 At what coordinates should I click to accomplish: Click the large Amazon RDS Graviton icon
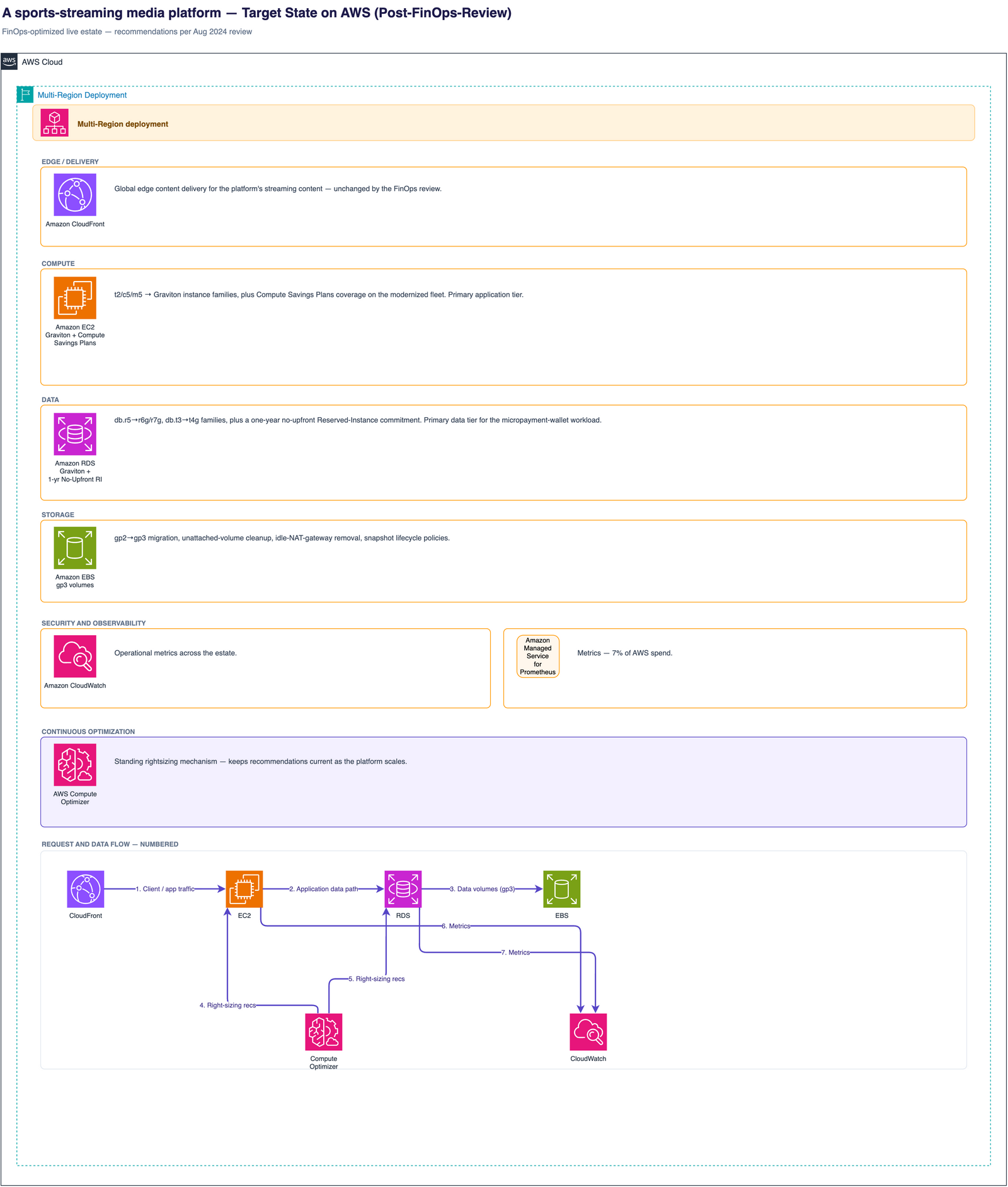[75, 434]
